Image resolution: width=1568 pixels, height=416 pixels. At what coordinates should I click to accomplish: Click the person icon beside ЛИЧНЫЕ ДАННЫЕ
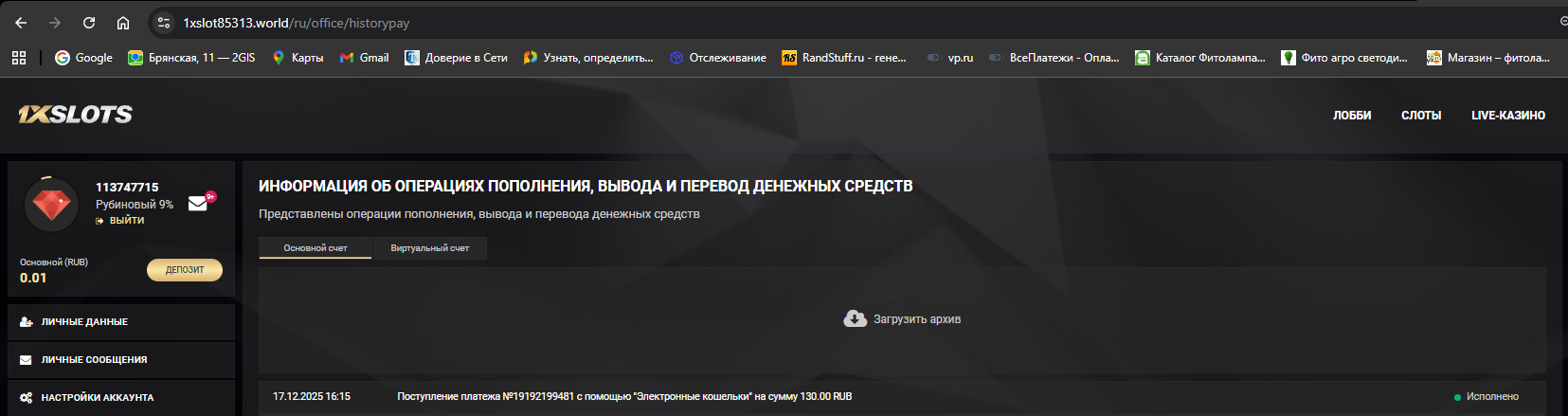coord(26,322)
